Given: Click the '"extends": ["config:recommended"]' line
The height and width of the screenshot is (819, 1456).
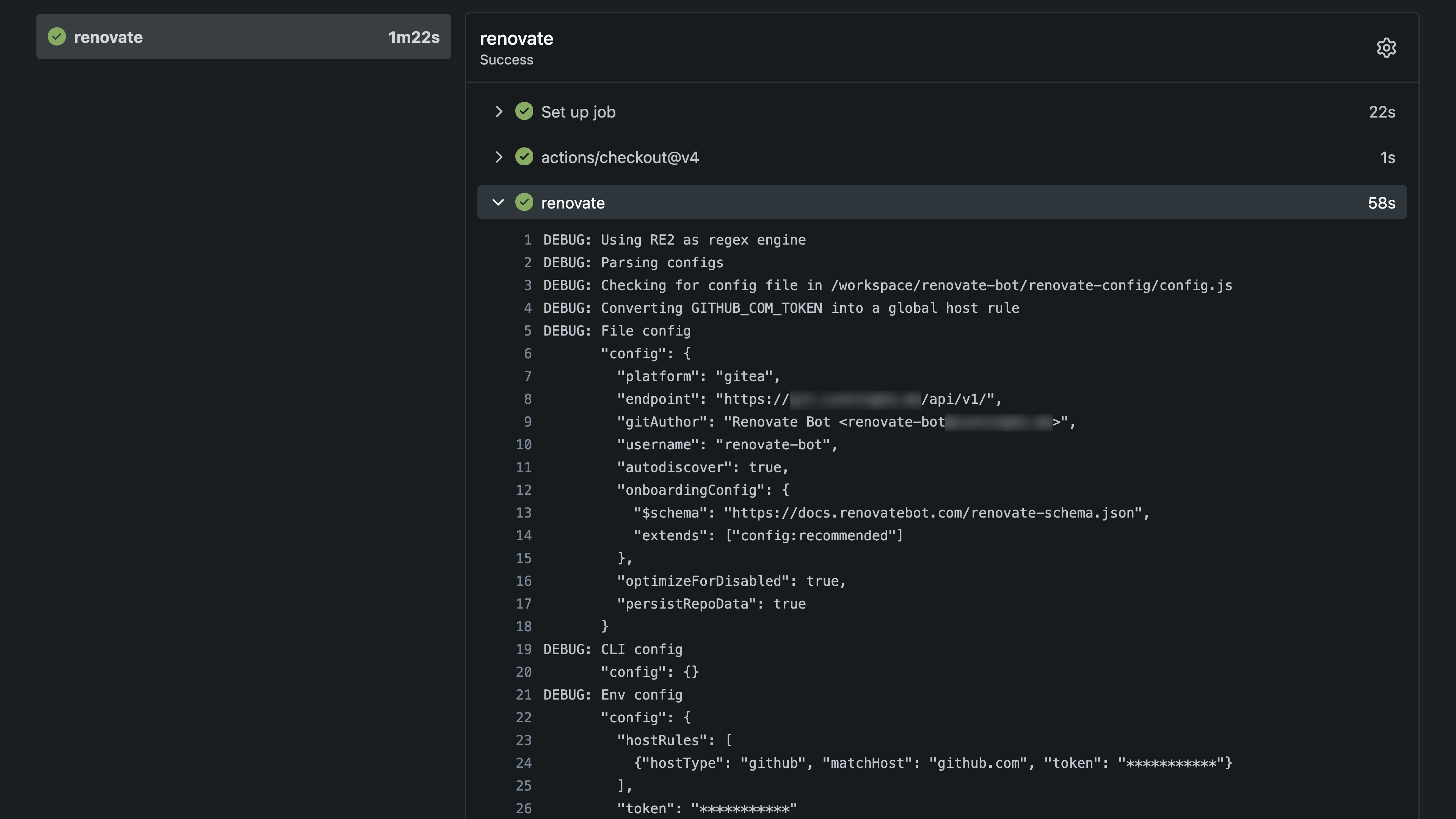Looking at the screenshot, I should [x=768, y=536].
